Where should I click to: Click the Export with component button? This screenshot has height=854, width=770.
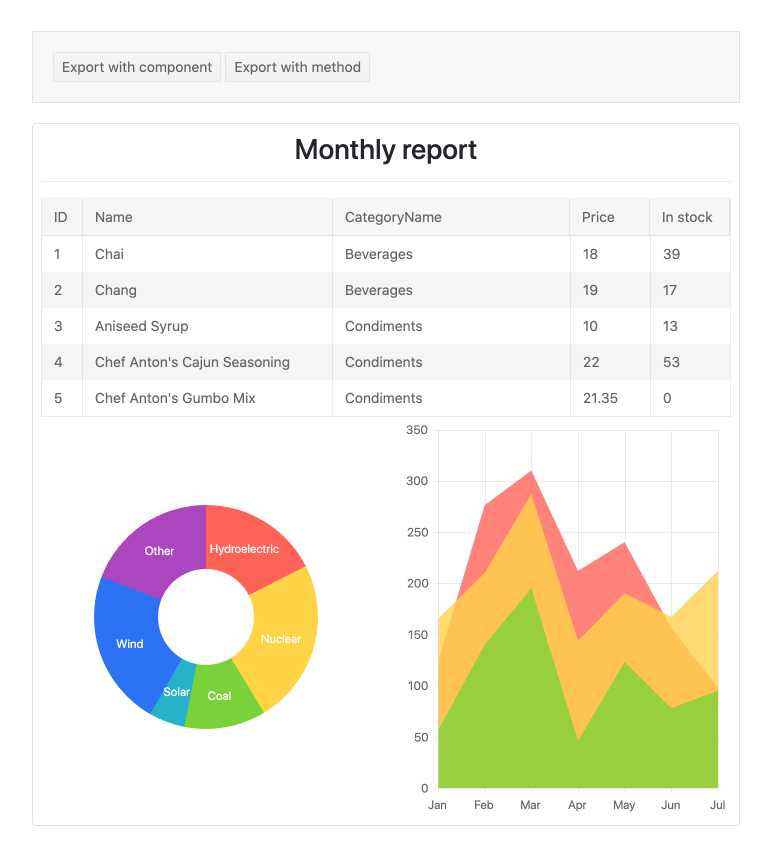pyautogui.click(x=137, y=67)
